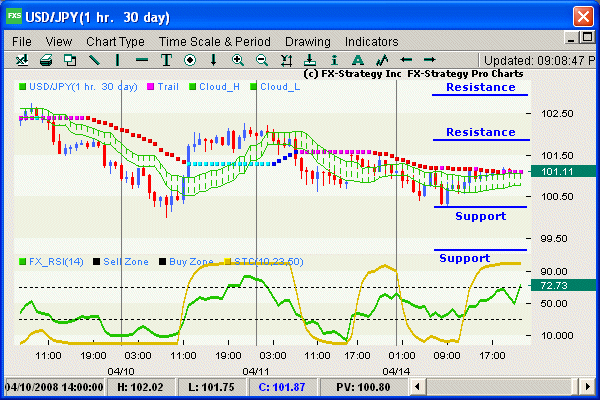Click scrollbar left arrow button
The image size is (600, 400).
click(418, 387)
